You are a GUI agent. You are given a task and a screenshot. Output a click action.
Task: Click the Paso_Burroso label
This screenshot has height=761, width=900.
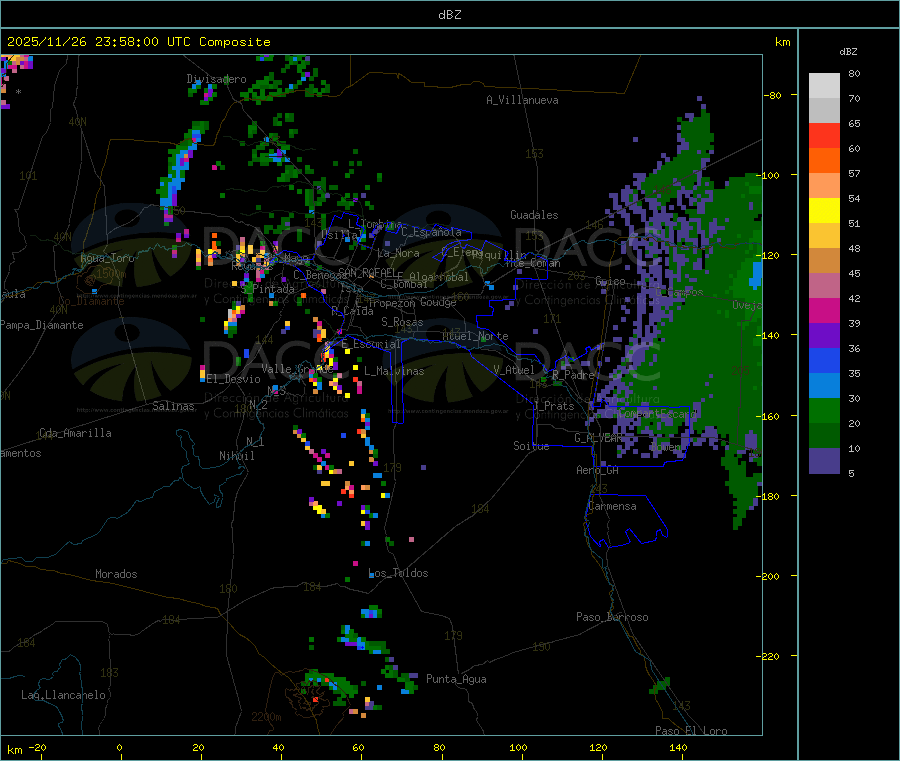pos(612,617)
